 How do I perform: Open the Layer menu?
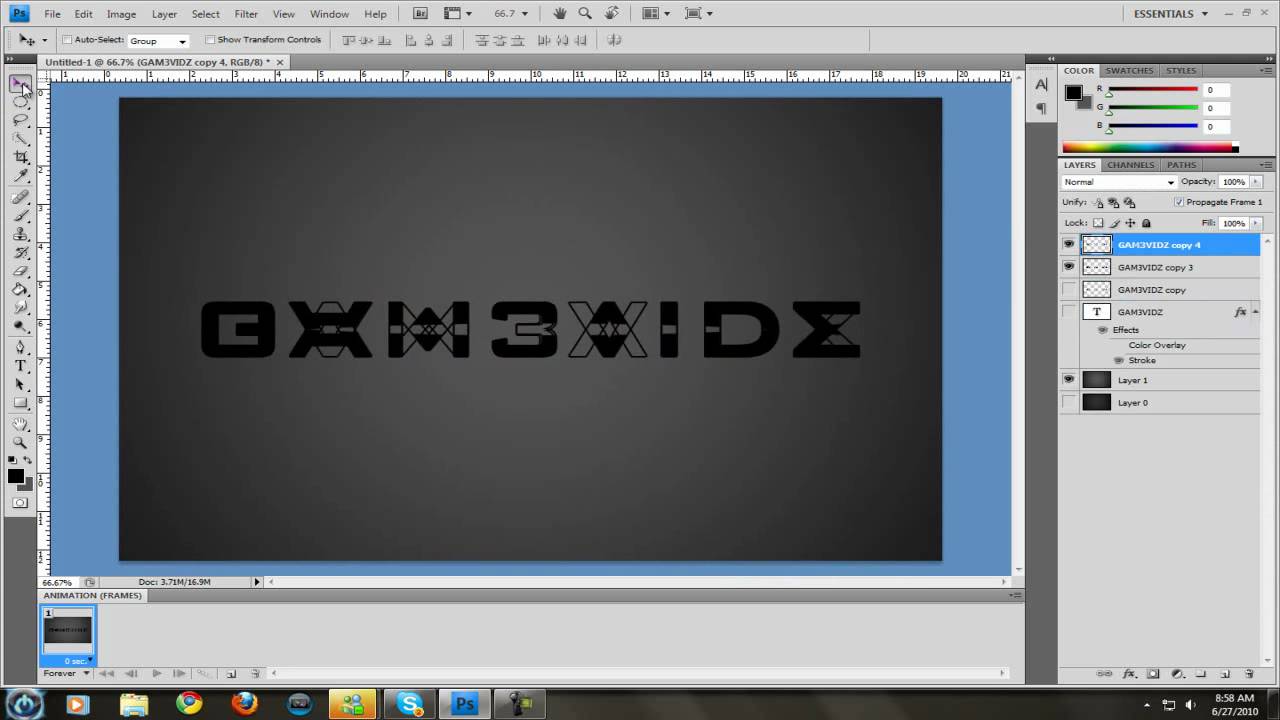click(x=164, y=14)
